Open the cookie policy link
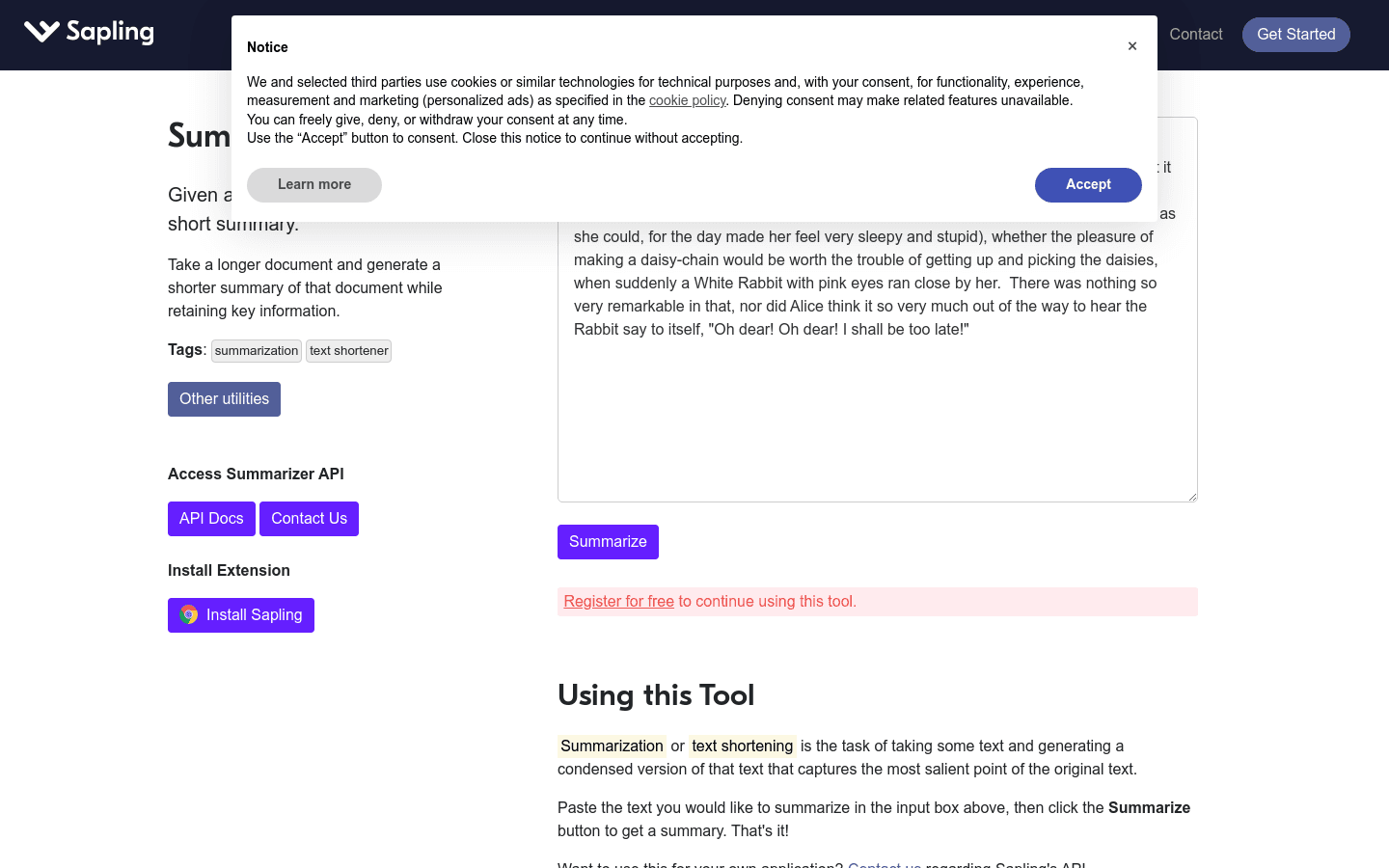 pyautogui.click(x=687, y=100)
